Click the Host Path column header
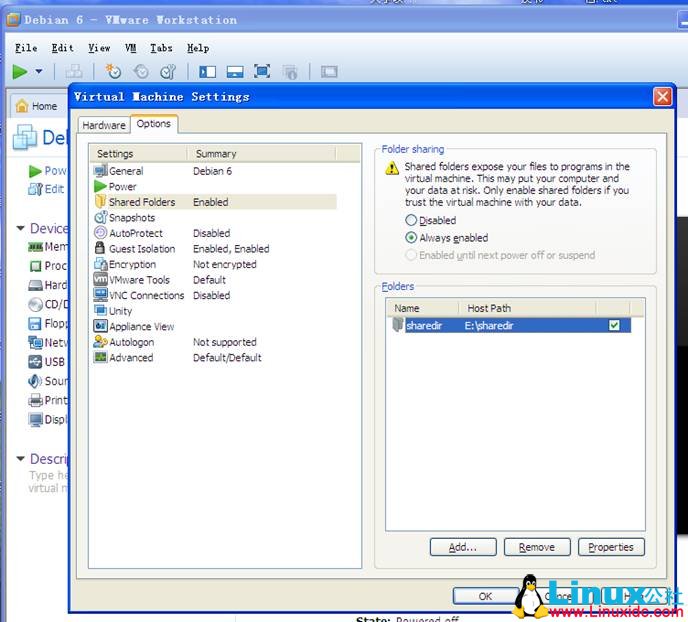The width and height of the screenshot is (688, 622). click(527, 308)
